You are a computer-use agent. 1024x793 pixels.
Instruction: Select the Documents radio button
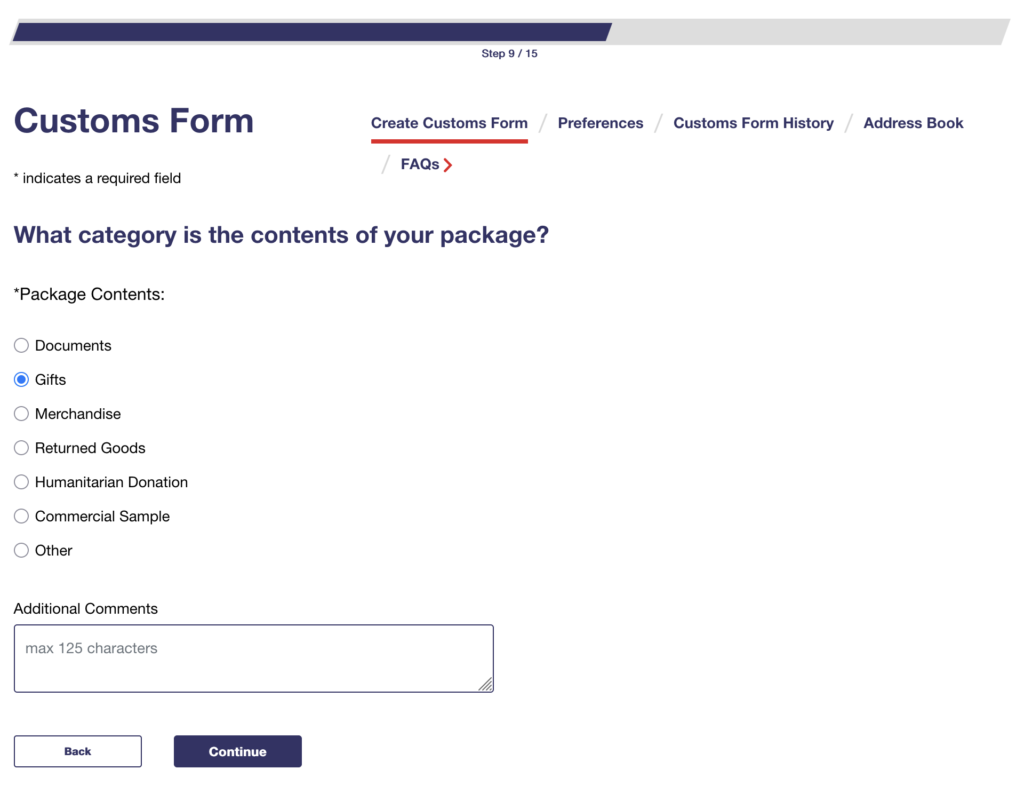(x=21, y=346)
